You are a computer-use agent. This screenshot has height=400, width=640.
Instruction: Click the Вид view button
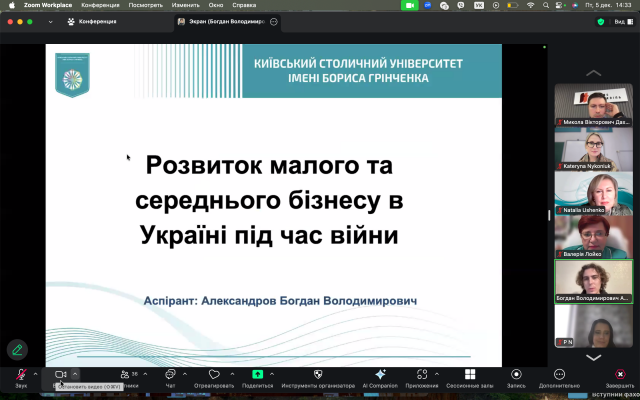tap(619, 21)
